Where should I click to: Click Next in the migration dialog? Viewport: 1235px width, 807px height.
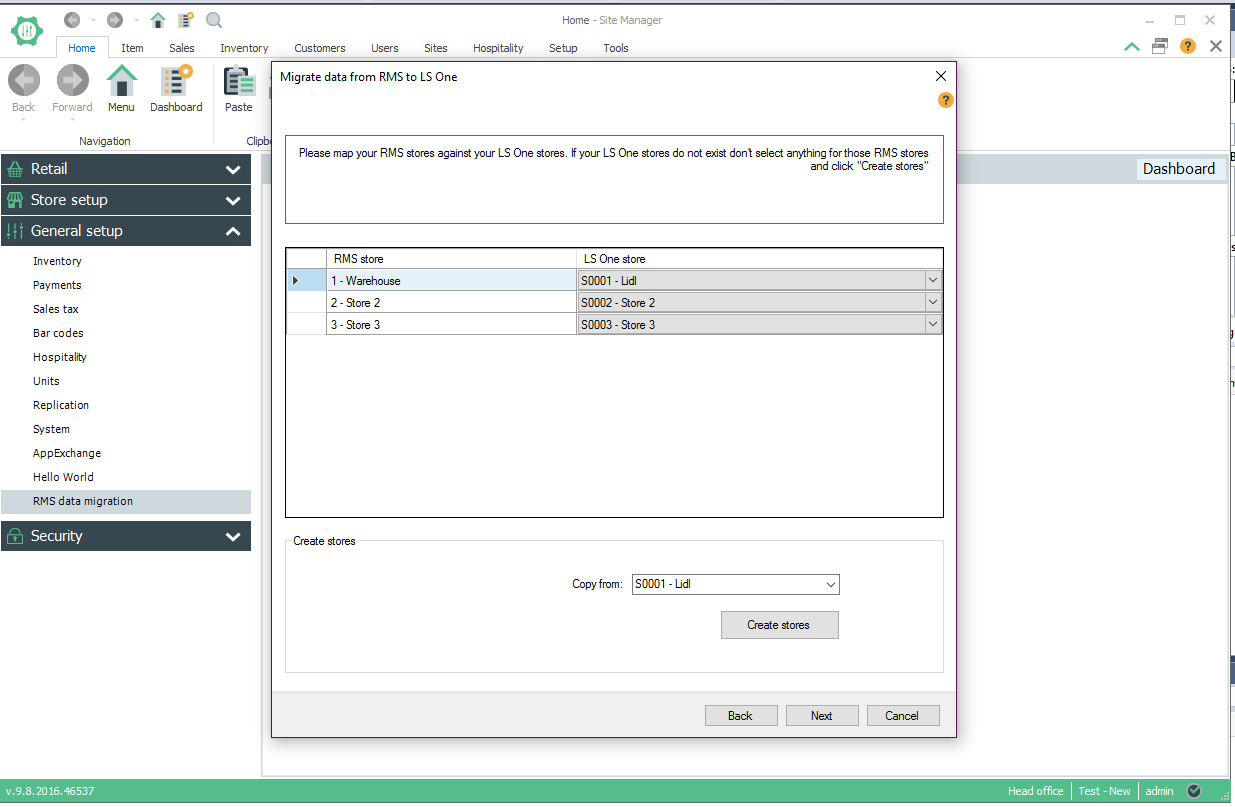[x=821, y=715]
